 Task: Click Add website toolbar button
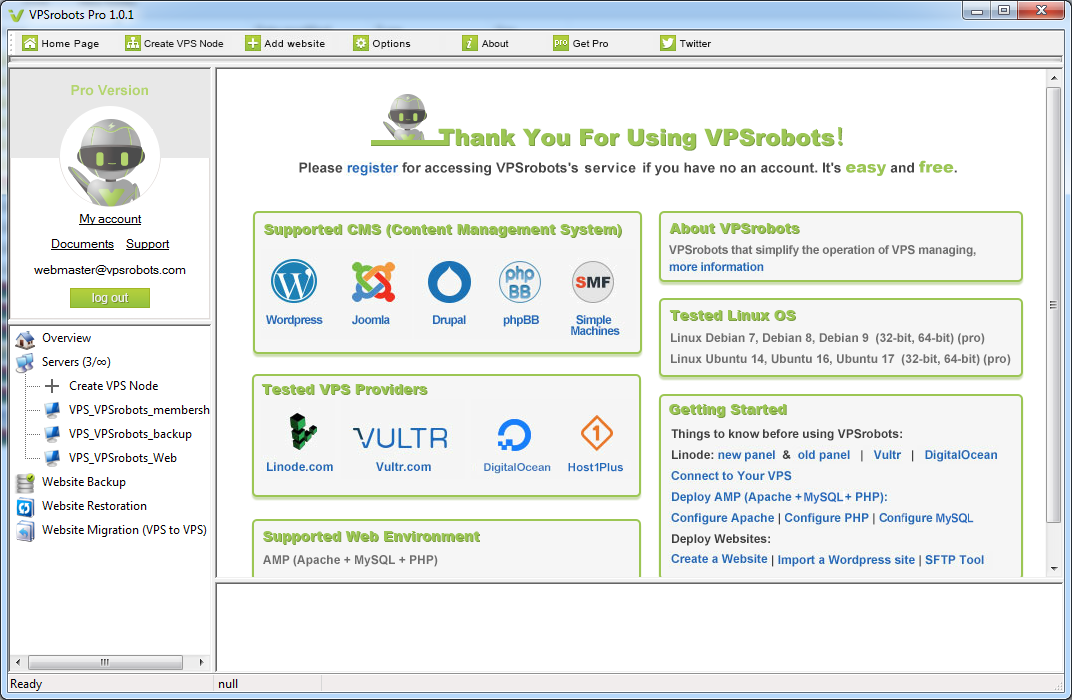point(286,43)
